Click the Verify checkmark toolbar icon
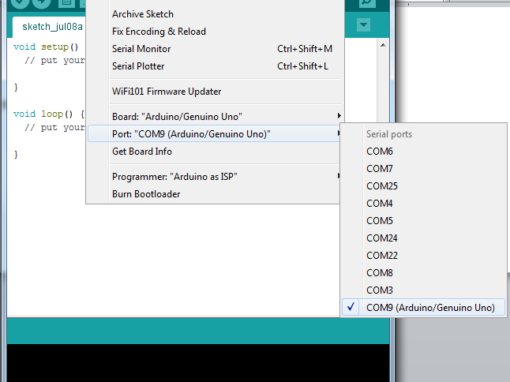The image size is (510, 382). click(x=19, y=3)
